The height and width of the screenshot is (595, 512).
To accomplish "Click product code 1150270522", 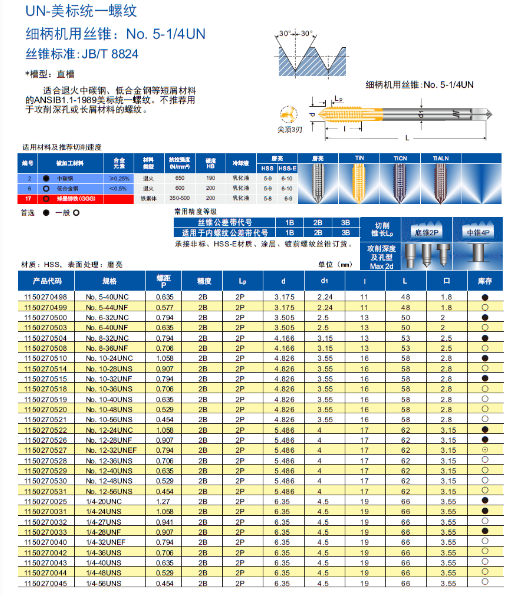I will [x=46, y=430].
